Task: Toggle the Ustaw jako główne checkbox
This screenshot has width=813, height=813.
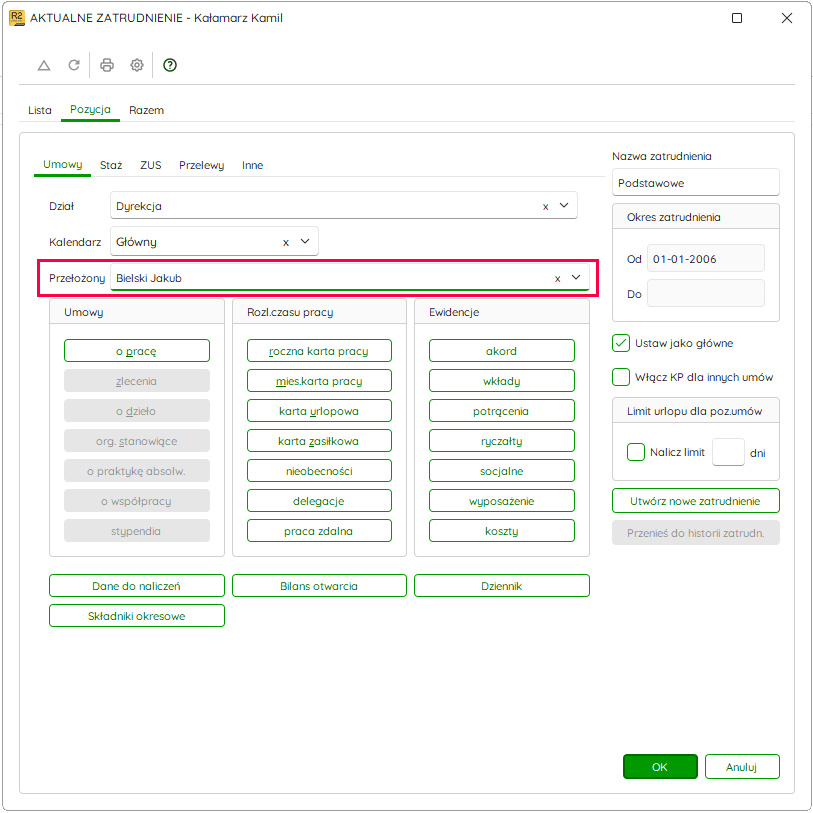Action: [621, 343]
